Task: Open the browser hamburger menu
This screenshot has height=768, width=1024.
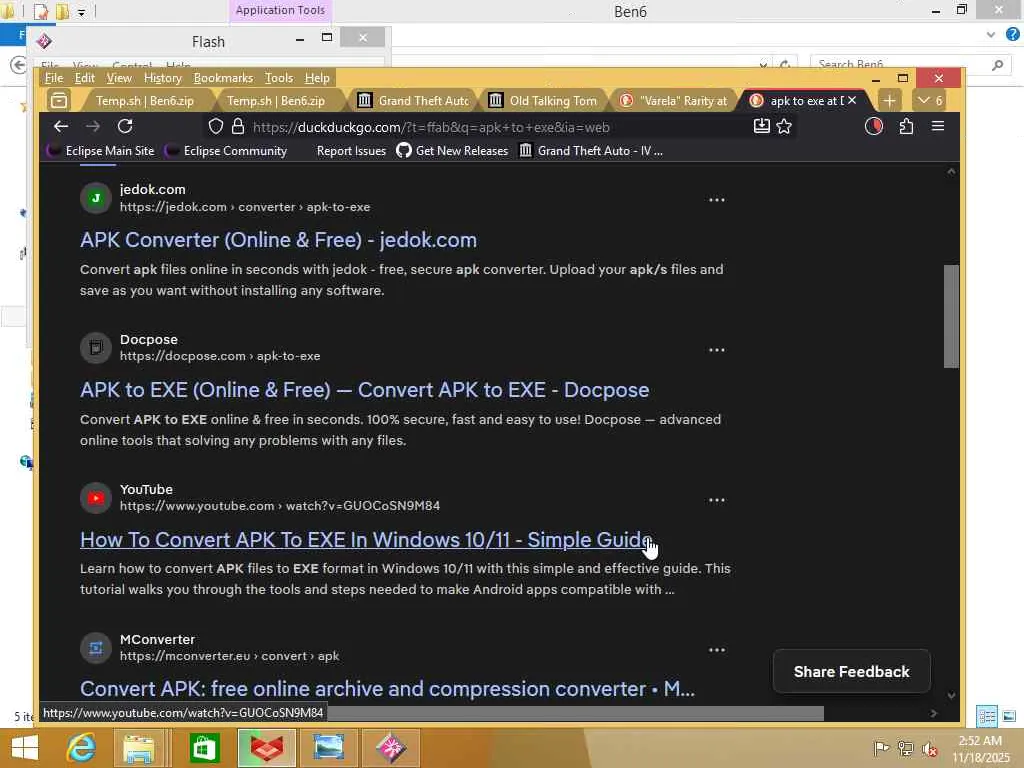Action: coord(938,126)
